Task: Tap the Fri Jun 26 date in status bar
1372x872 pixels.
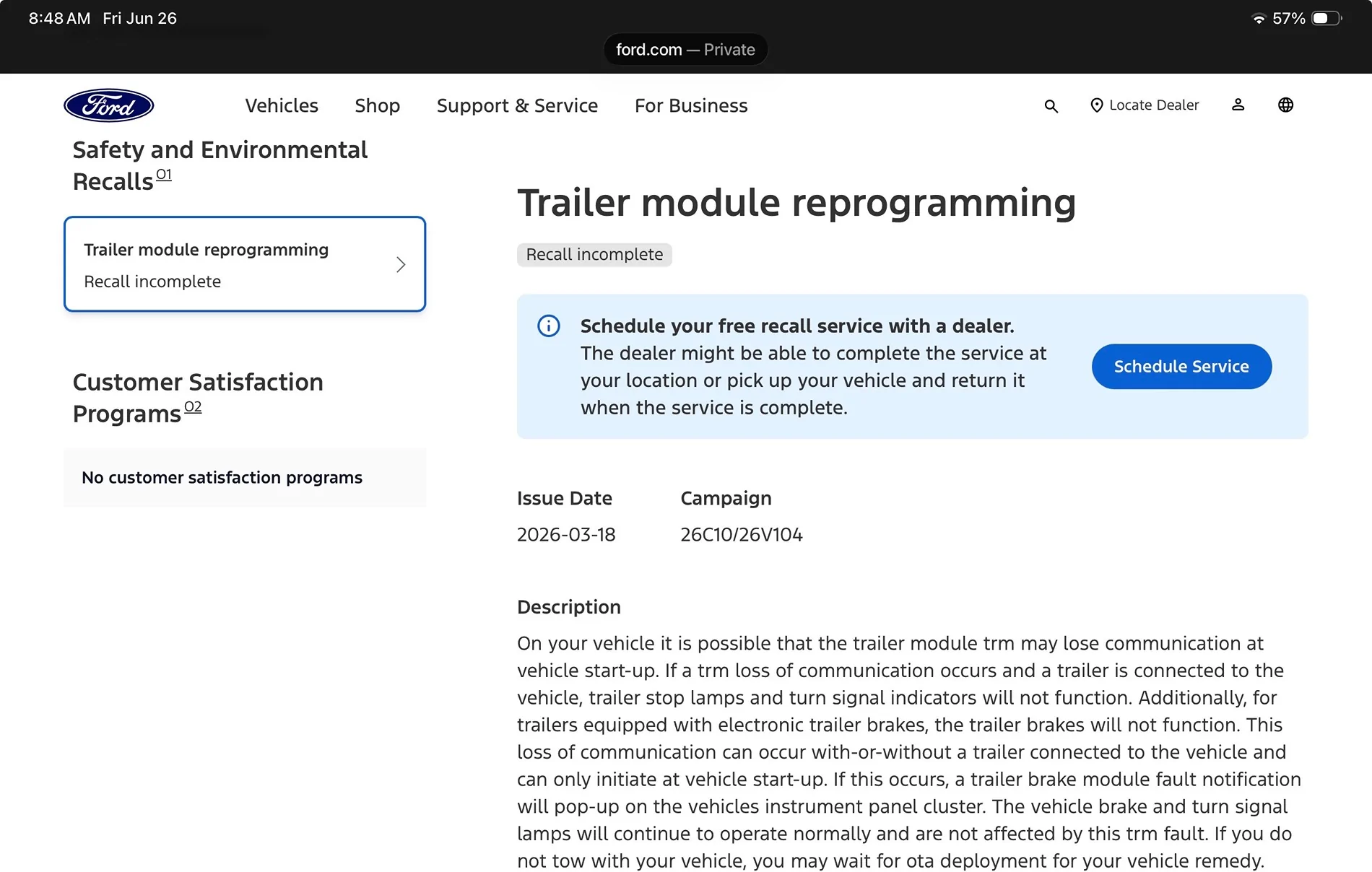Action: coord(139,19)
